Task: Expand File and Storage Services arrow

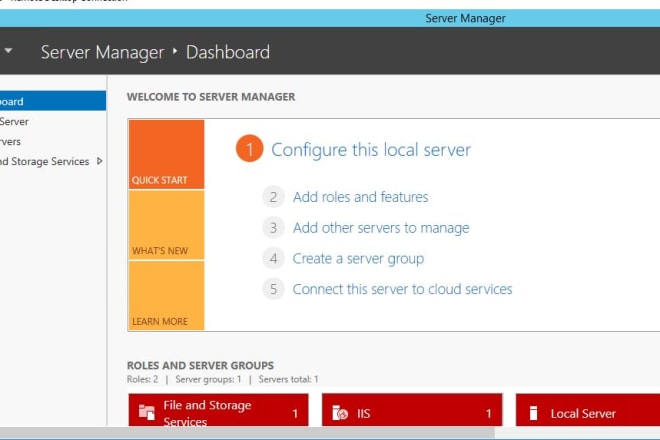Action: (99, 161)
